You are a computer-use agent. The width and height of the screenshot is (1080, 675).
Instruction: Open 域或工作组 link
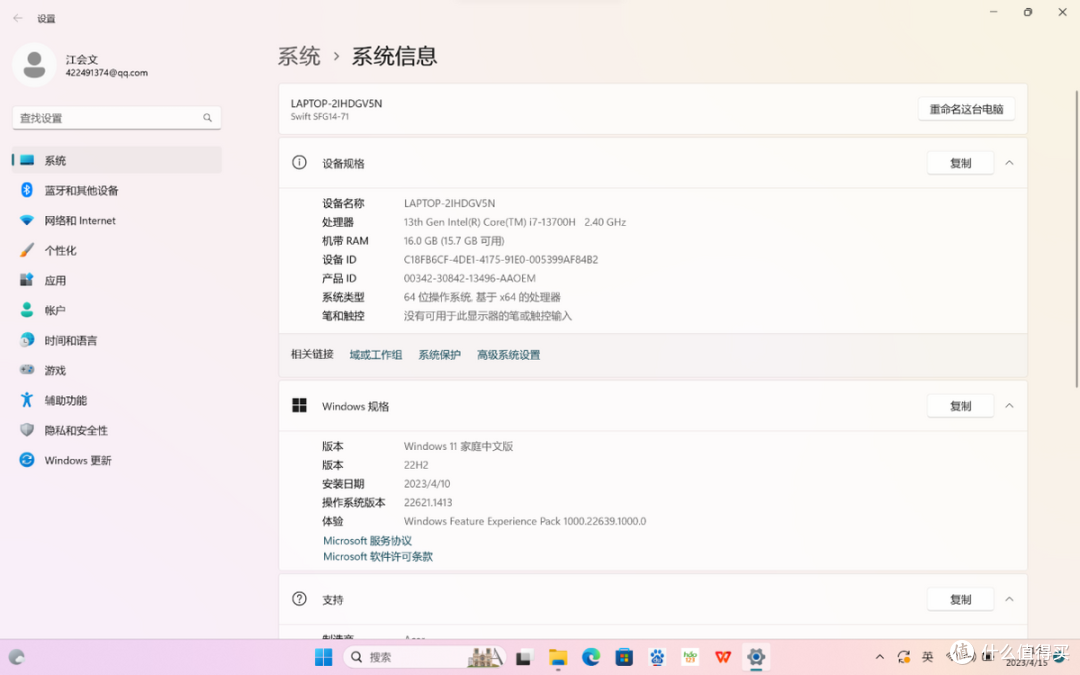pos(375,355)
